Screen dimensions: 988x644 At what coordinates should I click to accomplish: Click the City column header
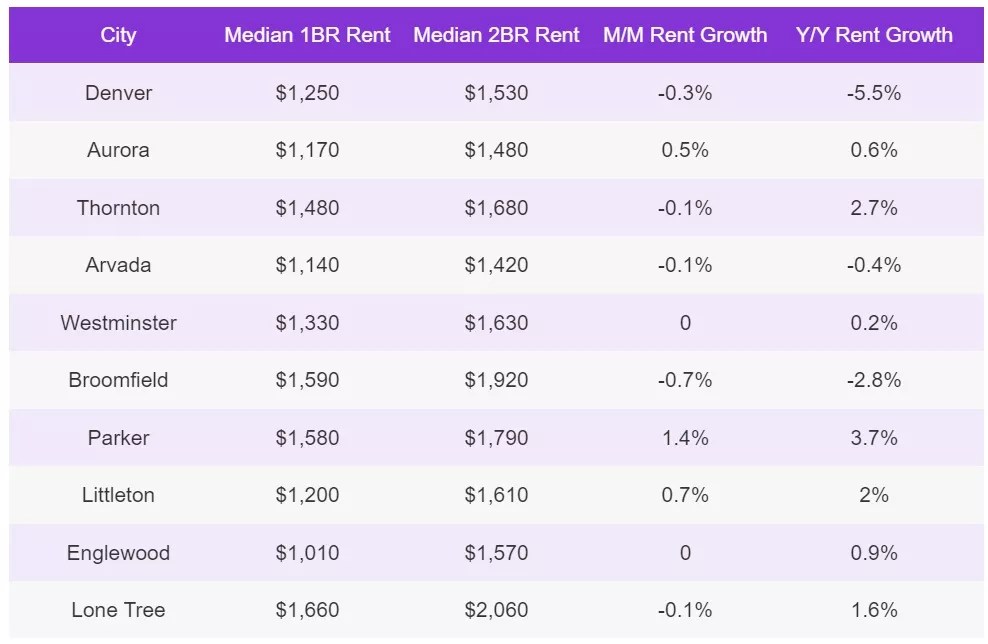[118, 35]
